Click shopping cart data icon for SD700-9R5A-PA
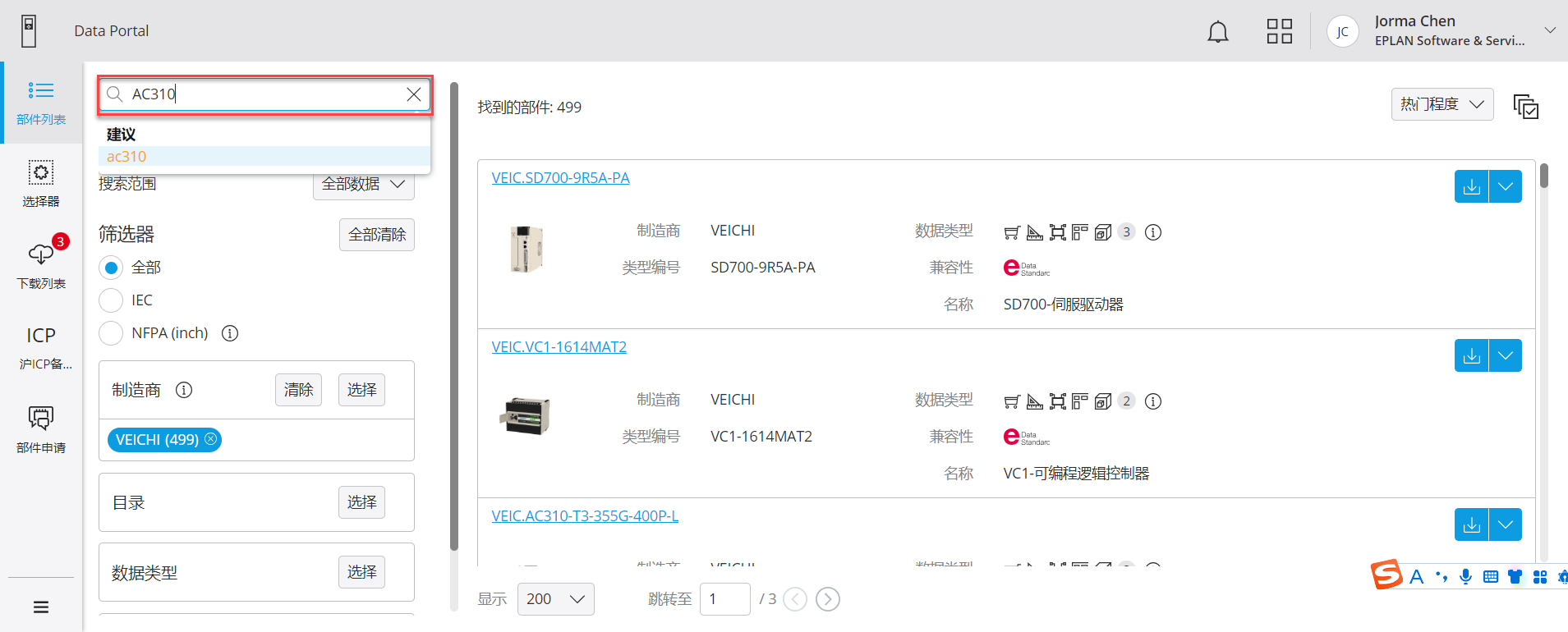 point(1012,232)
